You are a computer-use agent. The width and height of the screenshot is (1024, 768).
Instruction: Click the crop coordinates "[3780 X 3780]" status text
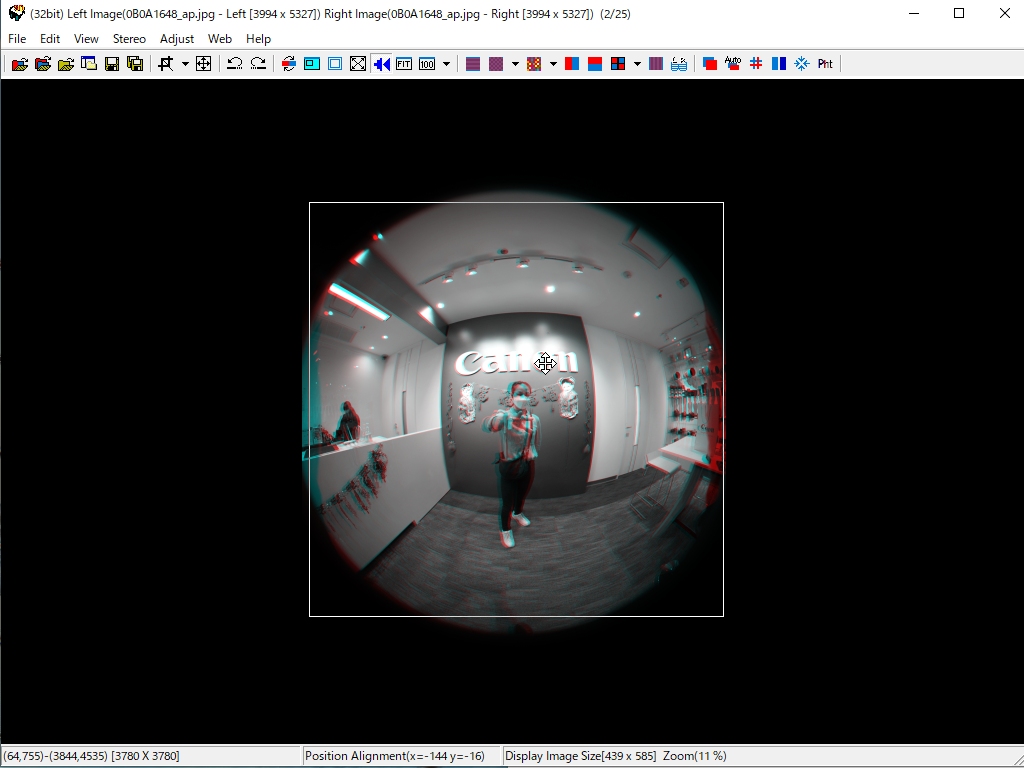click(x=146, y=756)
